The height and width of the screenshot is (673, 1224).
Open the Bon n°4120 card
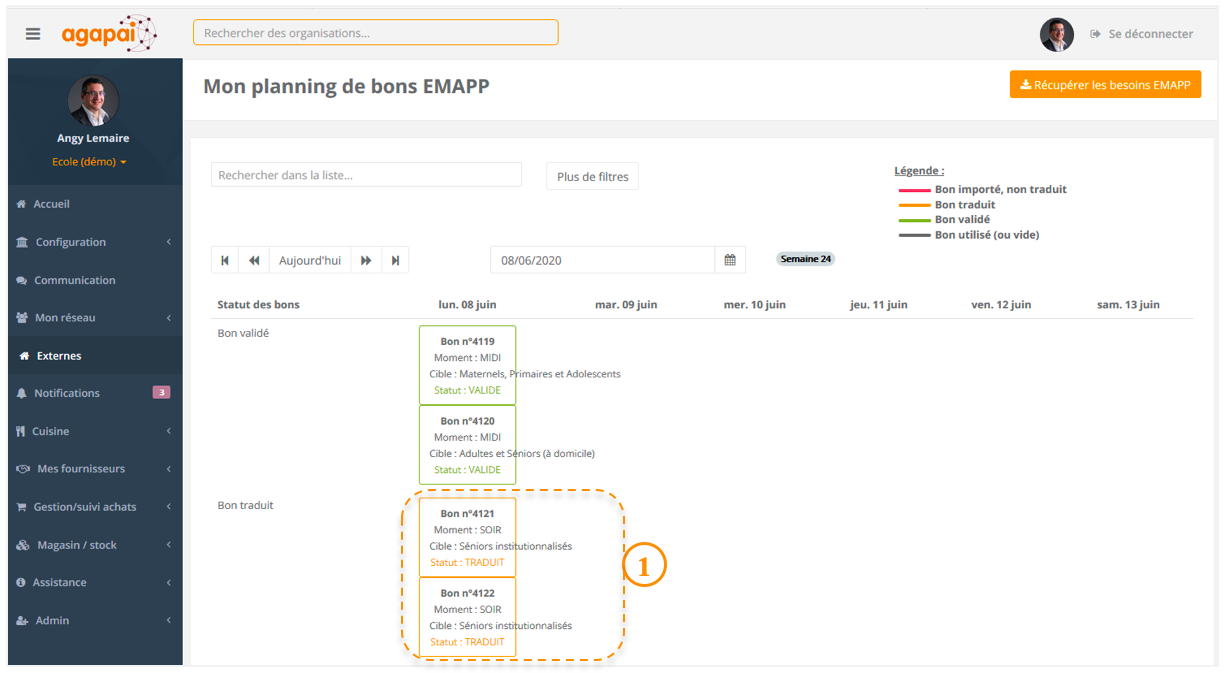pyautogui.click(x=467, y=445)
